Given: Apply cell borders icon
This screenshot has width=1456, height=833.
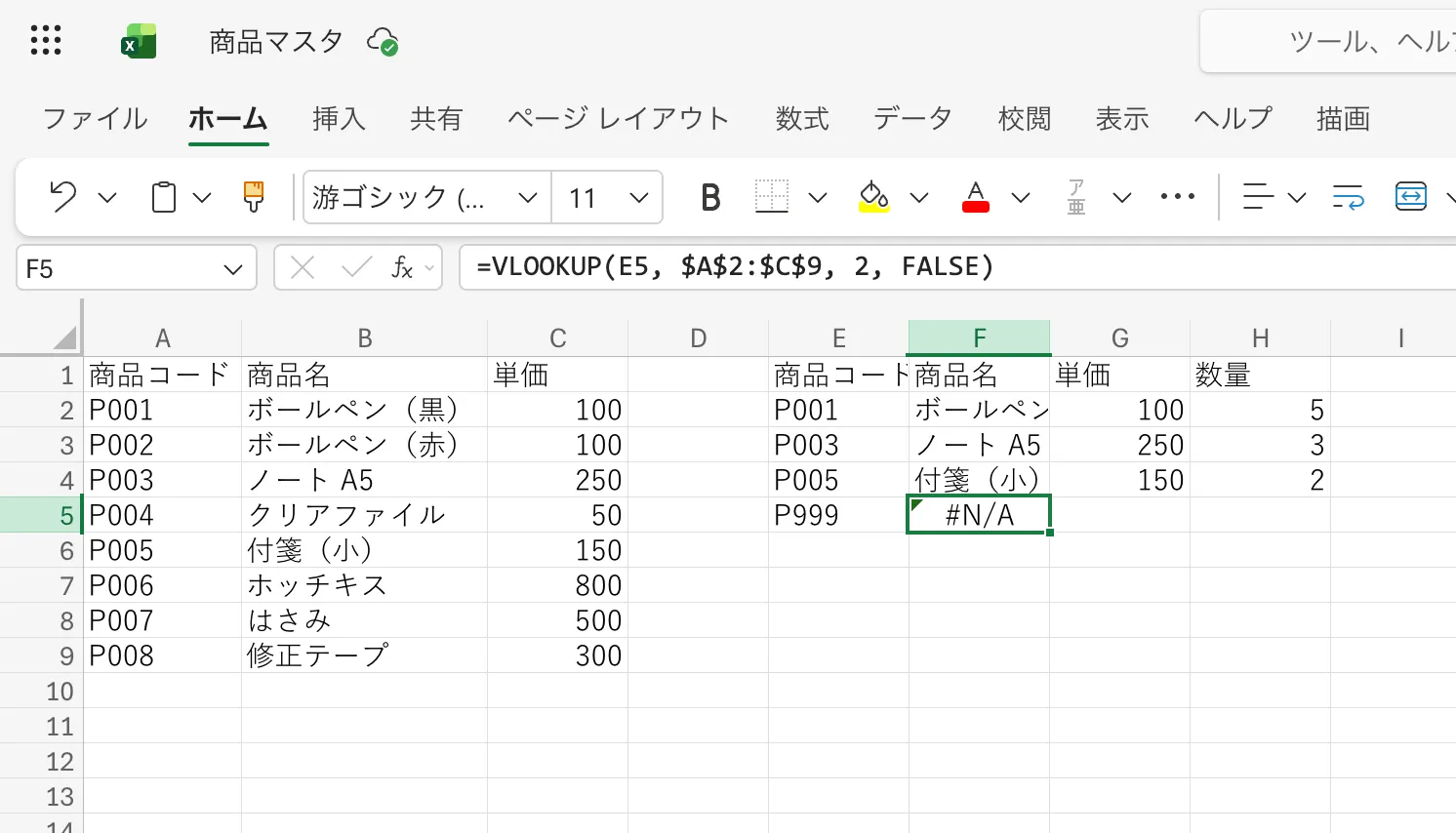Looking at the screenshot, I should pyautogui.click(x=772, y=197).
